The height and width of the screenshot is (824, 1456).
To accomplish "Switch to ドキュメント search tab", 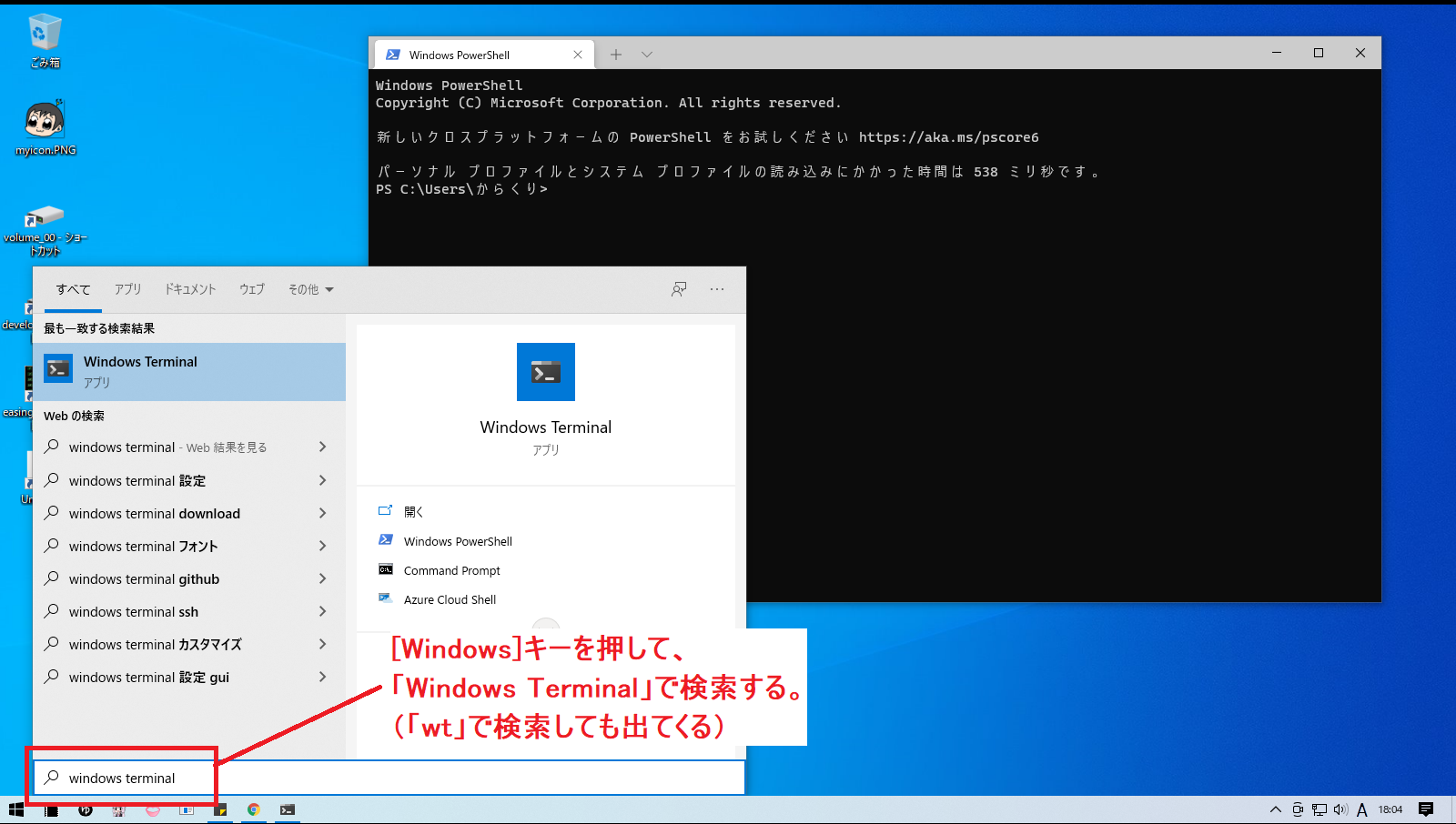I will pos(190,289).
